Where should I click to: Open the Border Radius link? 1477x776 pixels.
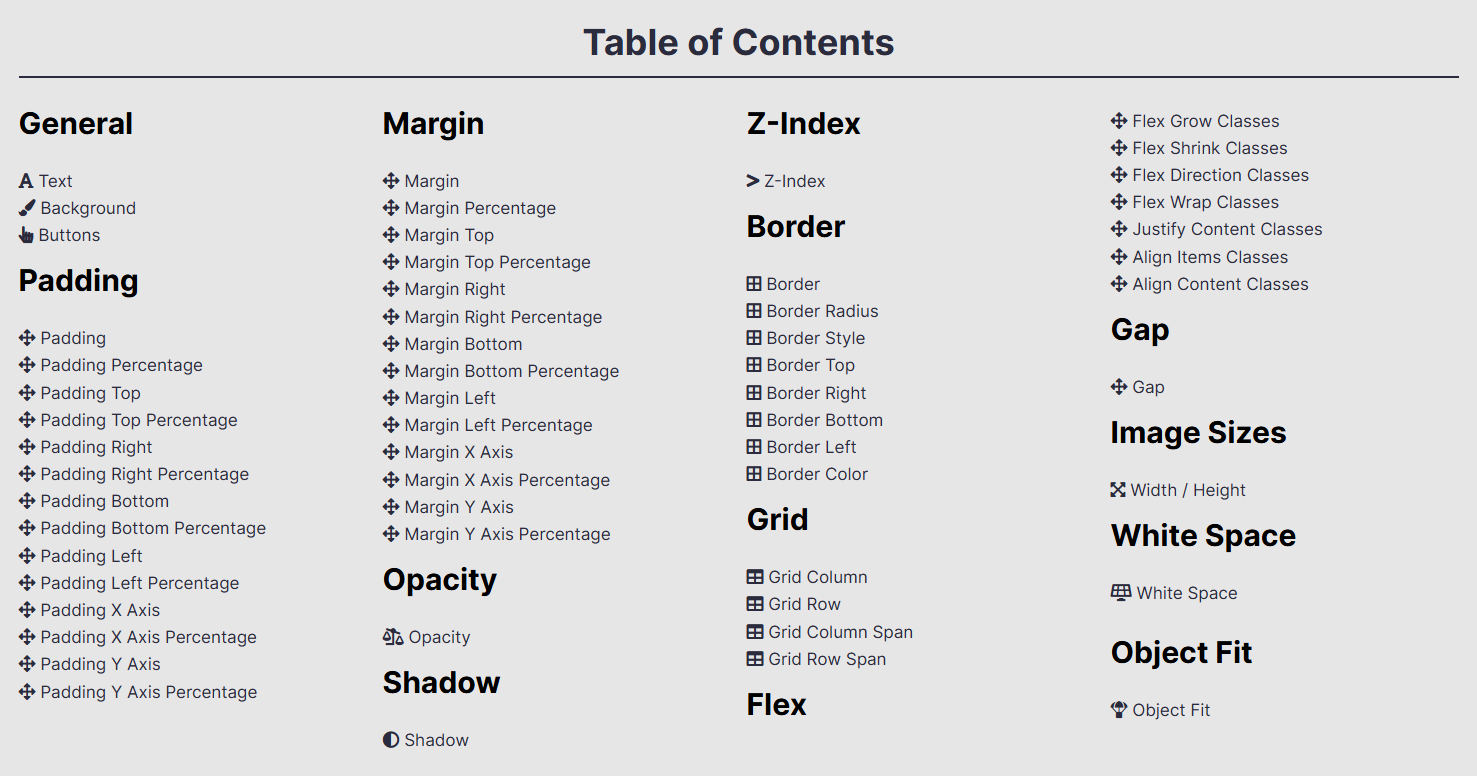tap(822, 311)
